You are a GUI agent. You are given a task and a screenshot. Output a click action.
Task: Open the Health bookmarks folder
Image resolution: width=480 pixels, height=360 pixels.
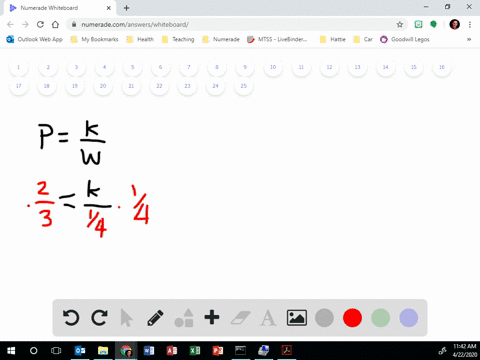[140, 39]
